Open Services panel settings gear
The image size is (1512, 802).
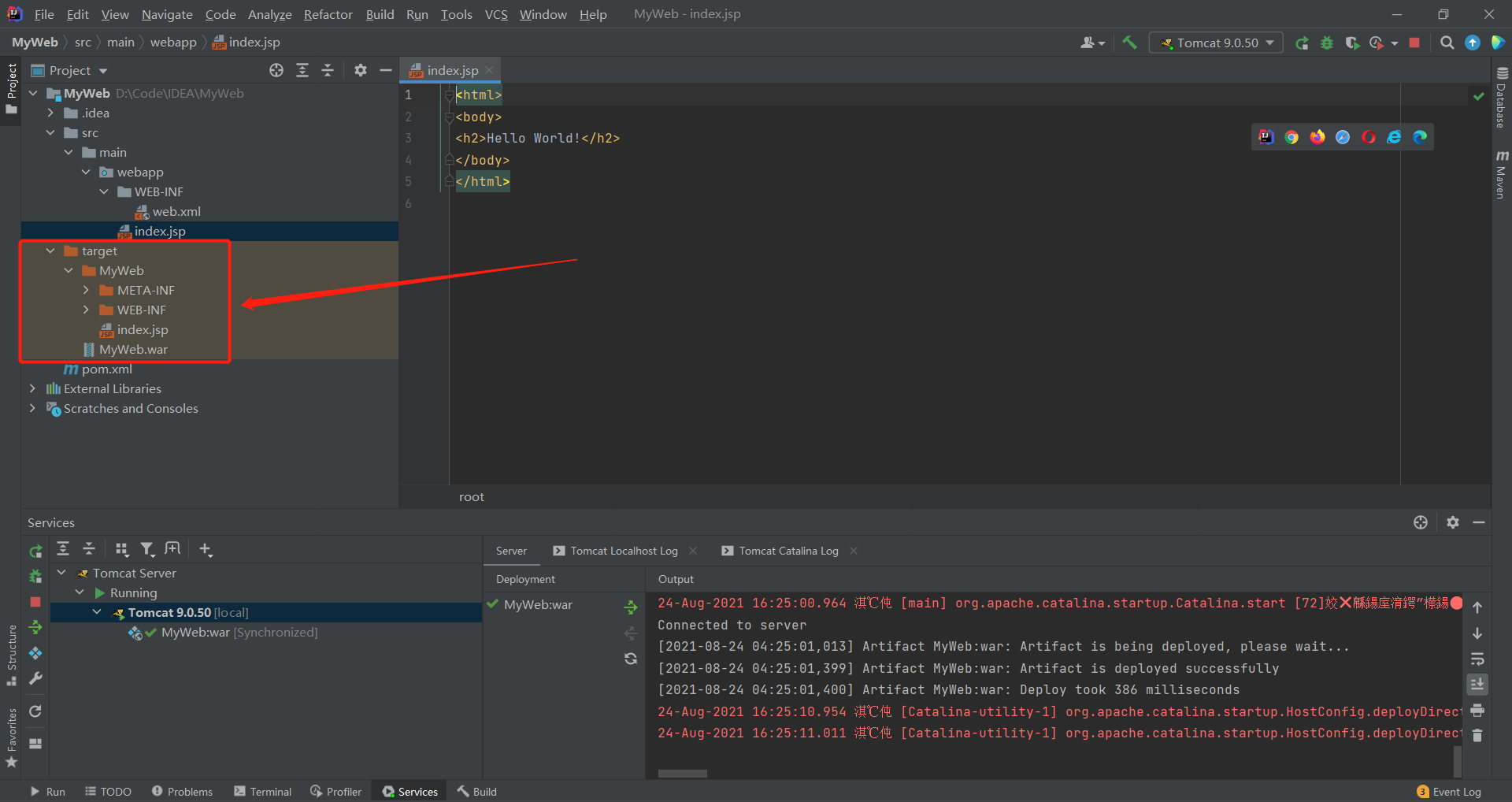1453,522
